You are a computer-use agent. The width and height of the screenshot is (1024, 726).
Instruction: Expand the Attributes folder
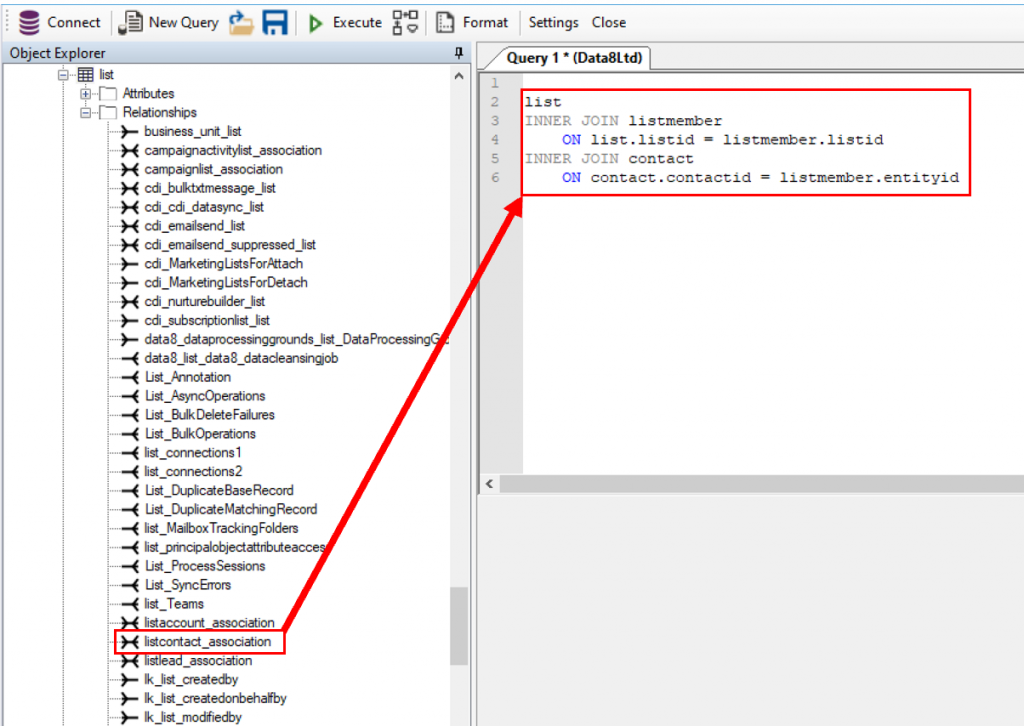click(86, 94)
